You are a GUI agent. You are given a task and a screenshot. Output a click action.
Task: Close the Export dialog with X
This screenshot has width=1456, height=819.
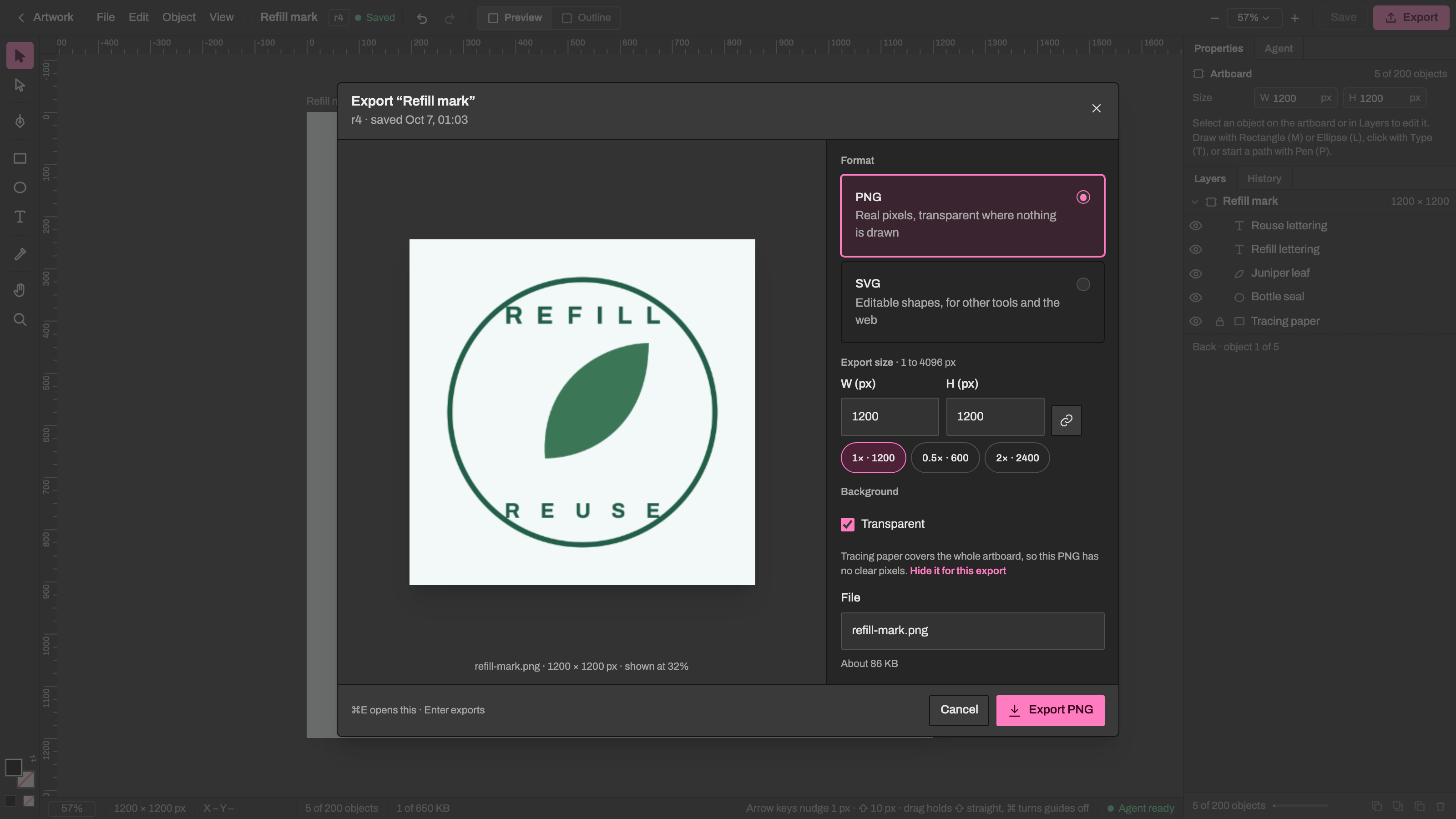[x=1096, y=109]
